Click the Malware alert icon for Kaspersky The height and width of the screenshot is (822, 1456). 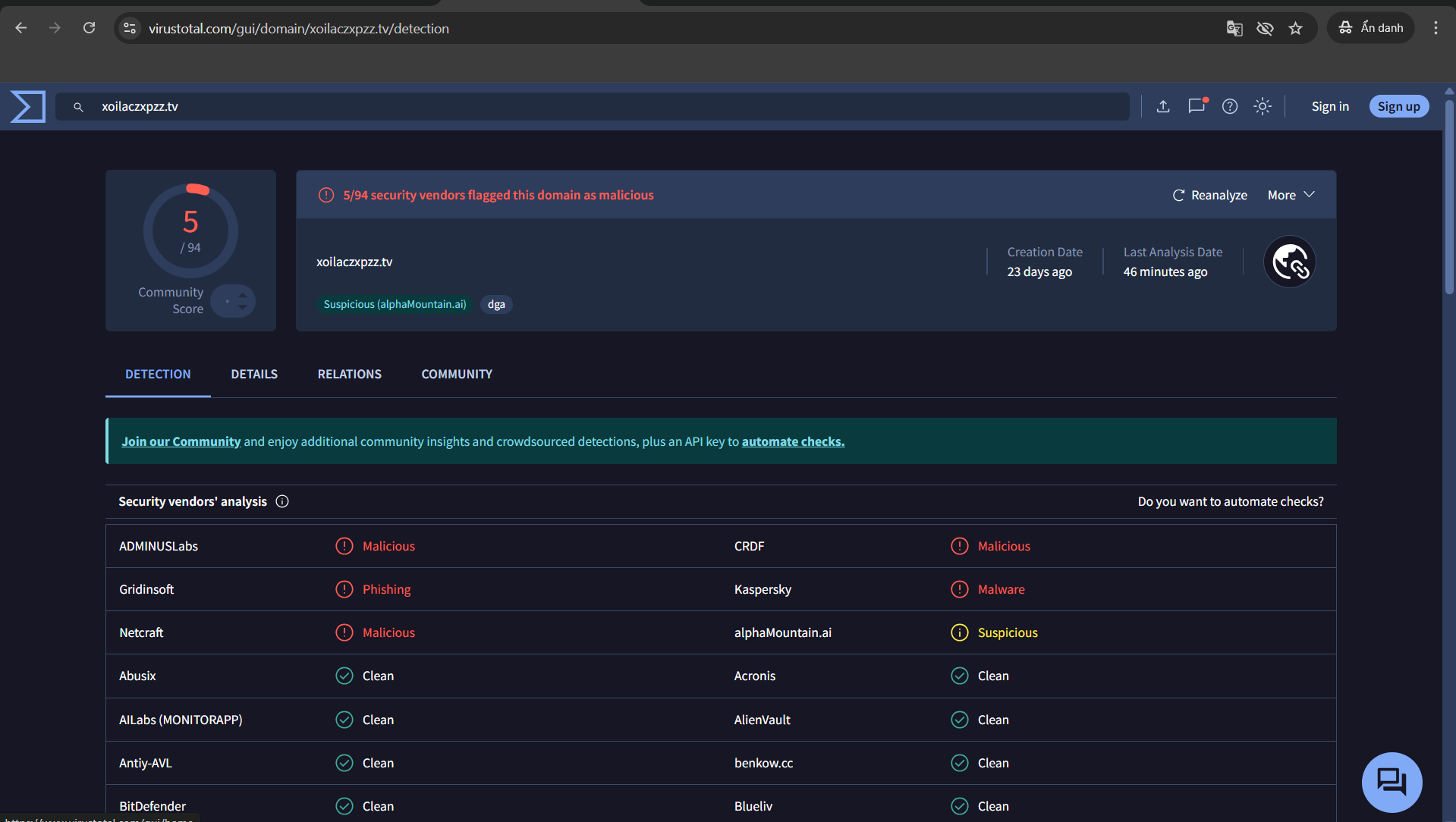coord(960,589)
